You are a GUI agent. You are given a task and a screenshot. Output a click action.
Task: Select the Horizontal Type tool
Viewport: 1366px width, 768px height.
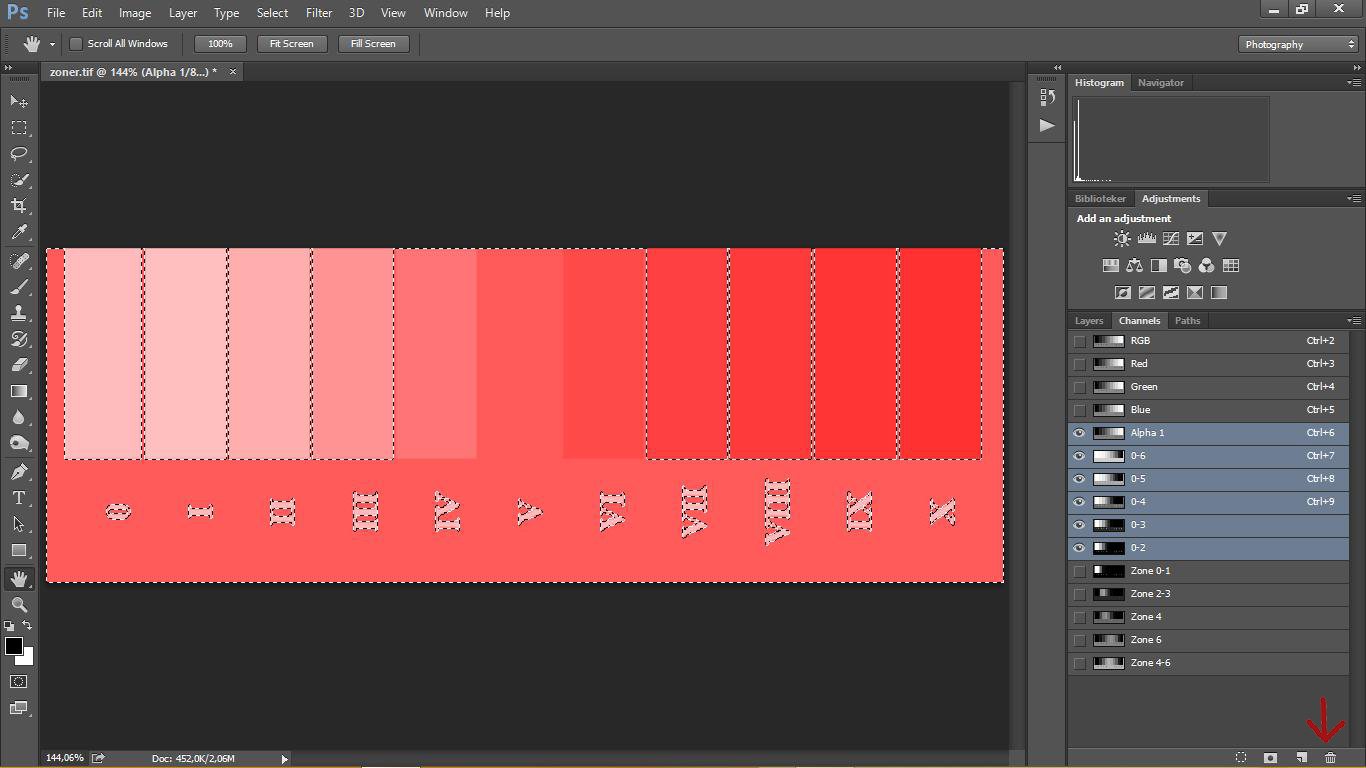pyautogui.click(x=19, y=498)
